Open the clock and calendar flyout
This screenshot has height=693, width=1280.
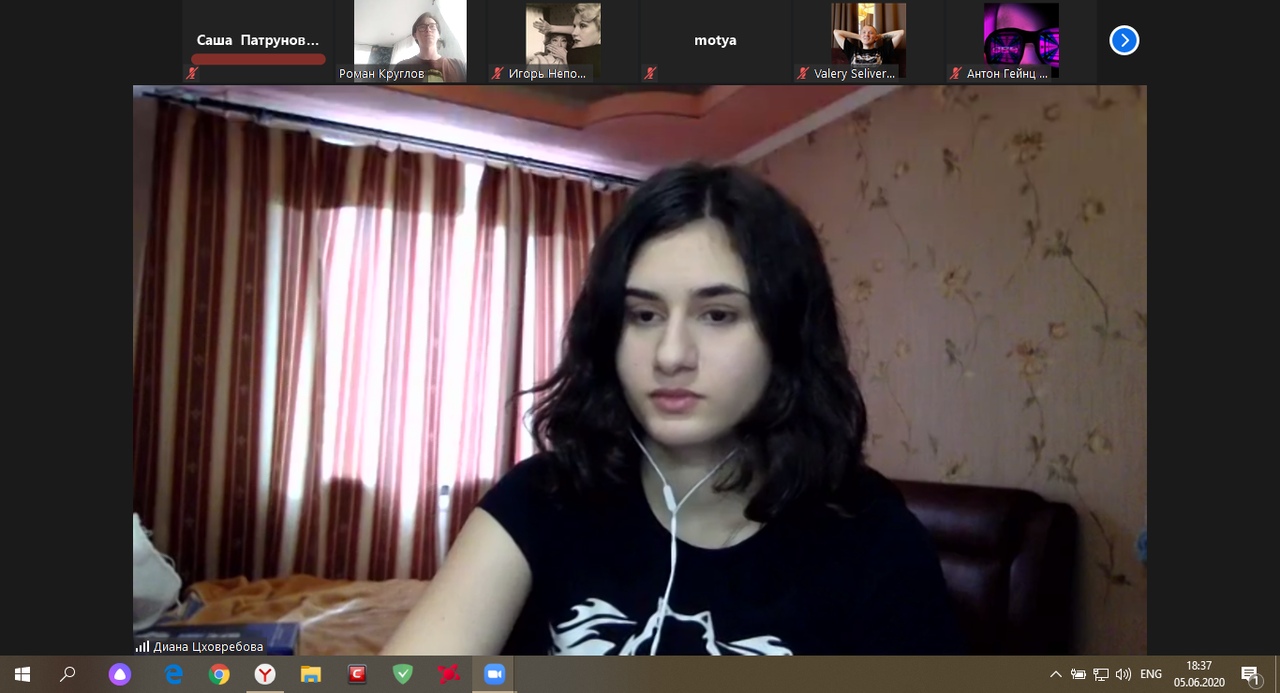[1199, 675]
